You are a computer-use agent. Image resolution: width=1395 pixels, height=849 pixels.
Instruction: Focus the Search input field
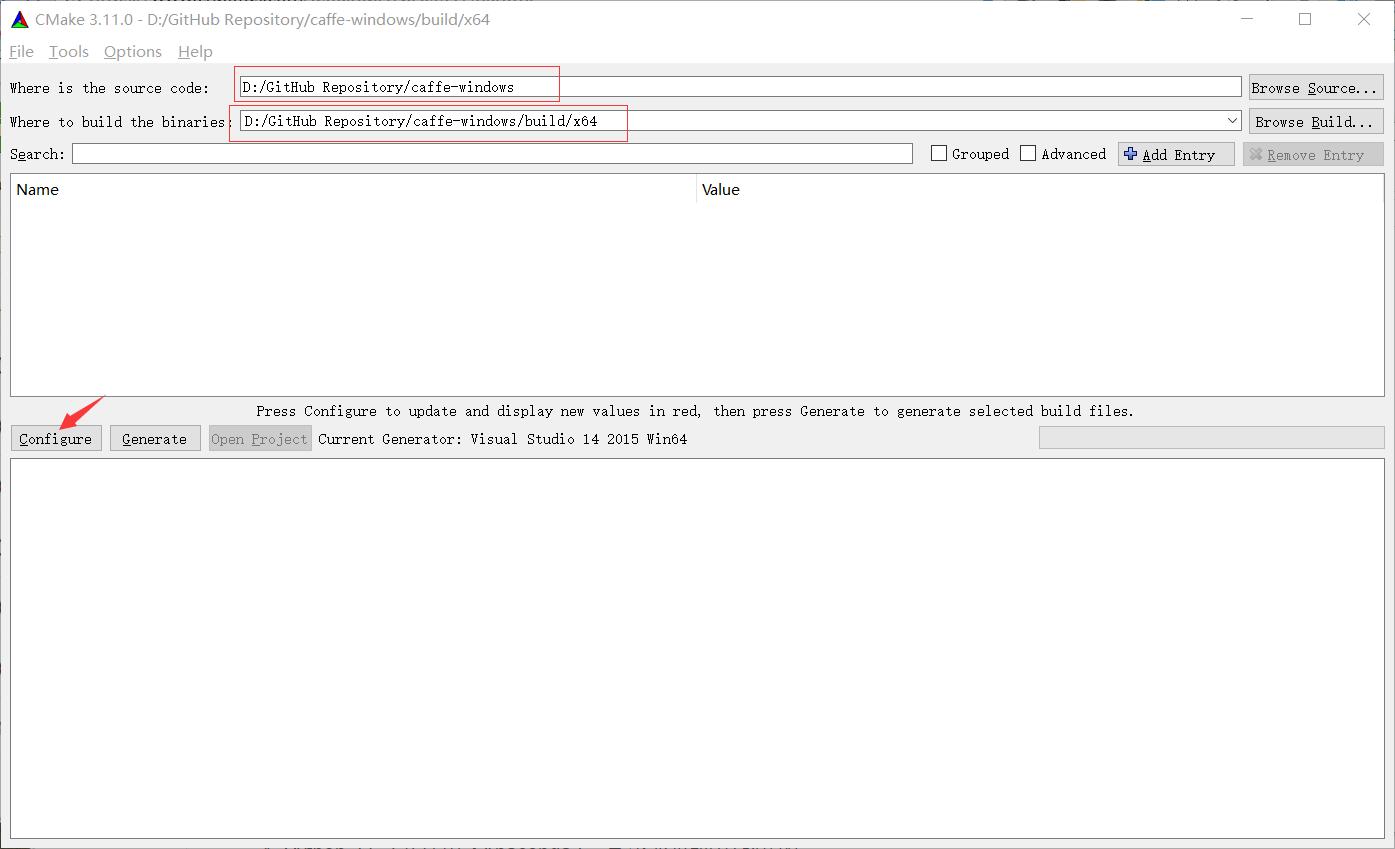[492, 154]
